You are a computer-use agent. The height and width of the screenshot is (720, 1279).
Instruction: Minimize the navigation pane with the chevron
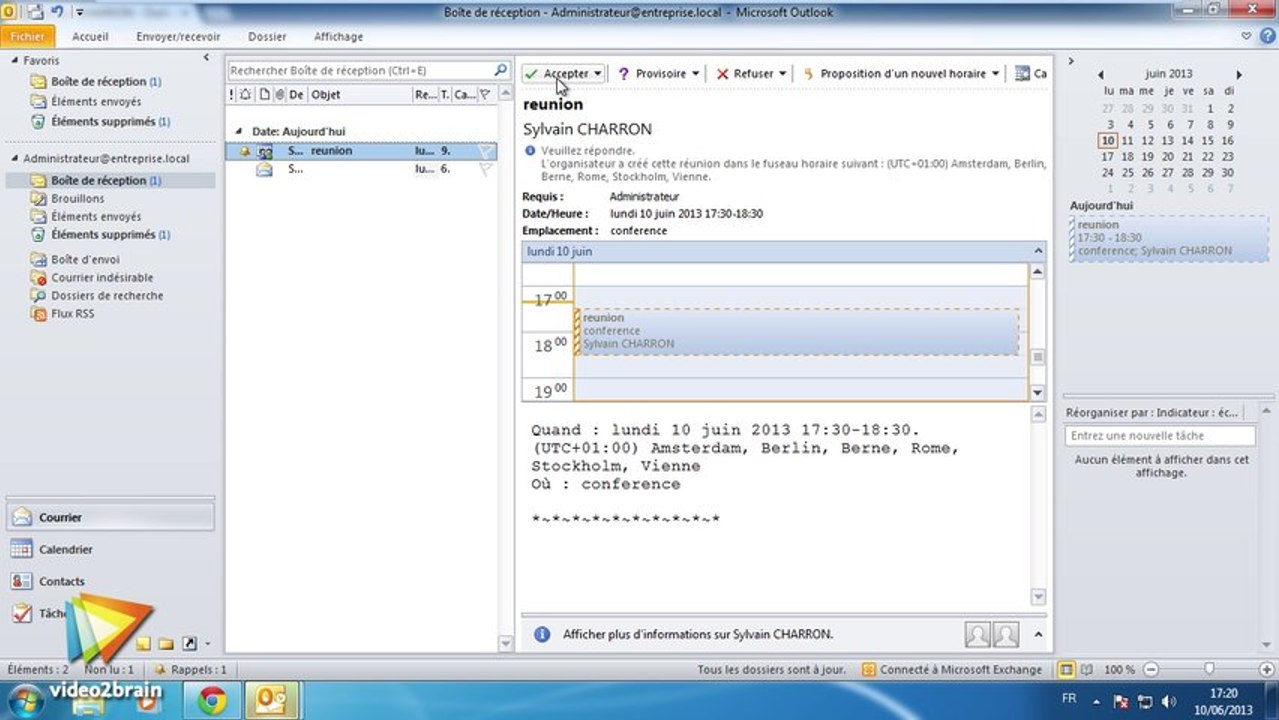pos(206,58)
